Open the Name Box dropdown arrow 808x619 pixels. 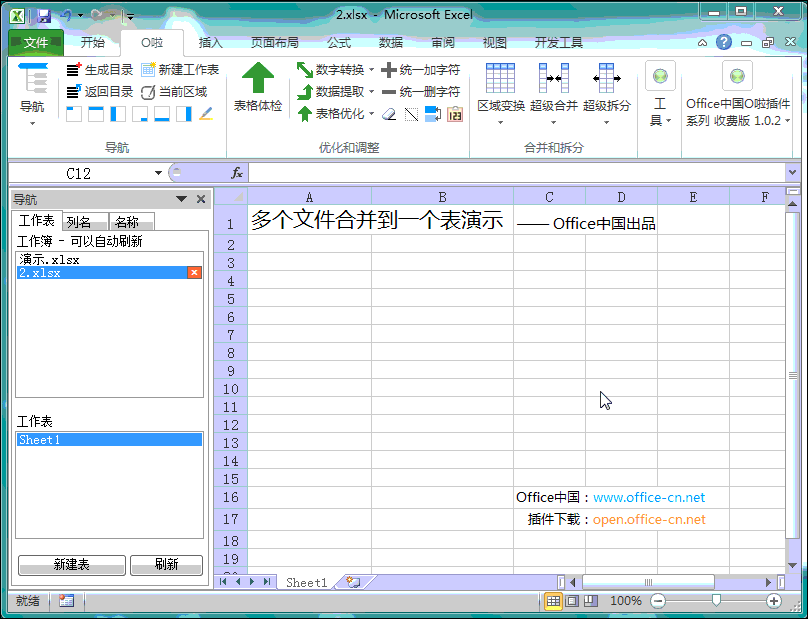158,173
